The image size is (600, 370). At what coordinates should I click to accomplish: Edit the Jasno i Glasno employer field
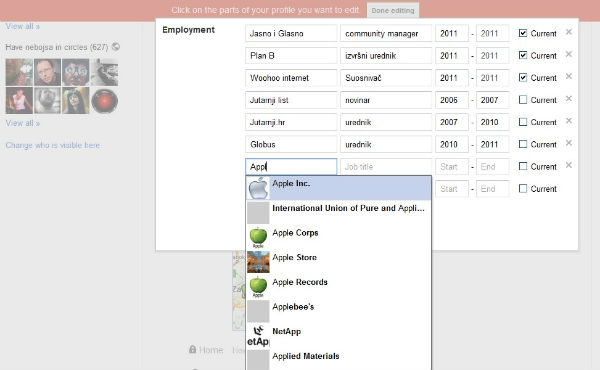(291, 34)
